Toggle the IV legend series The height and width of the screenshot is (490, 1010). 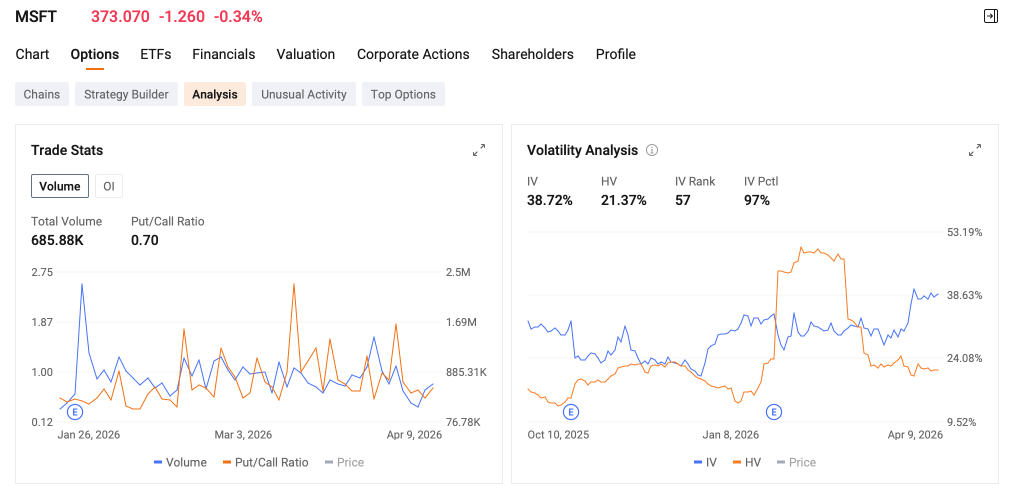(705, 462)
